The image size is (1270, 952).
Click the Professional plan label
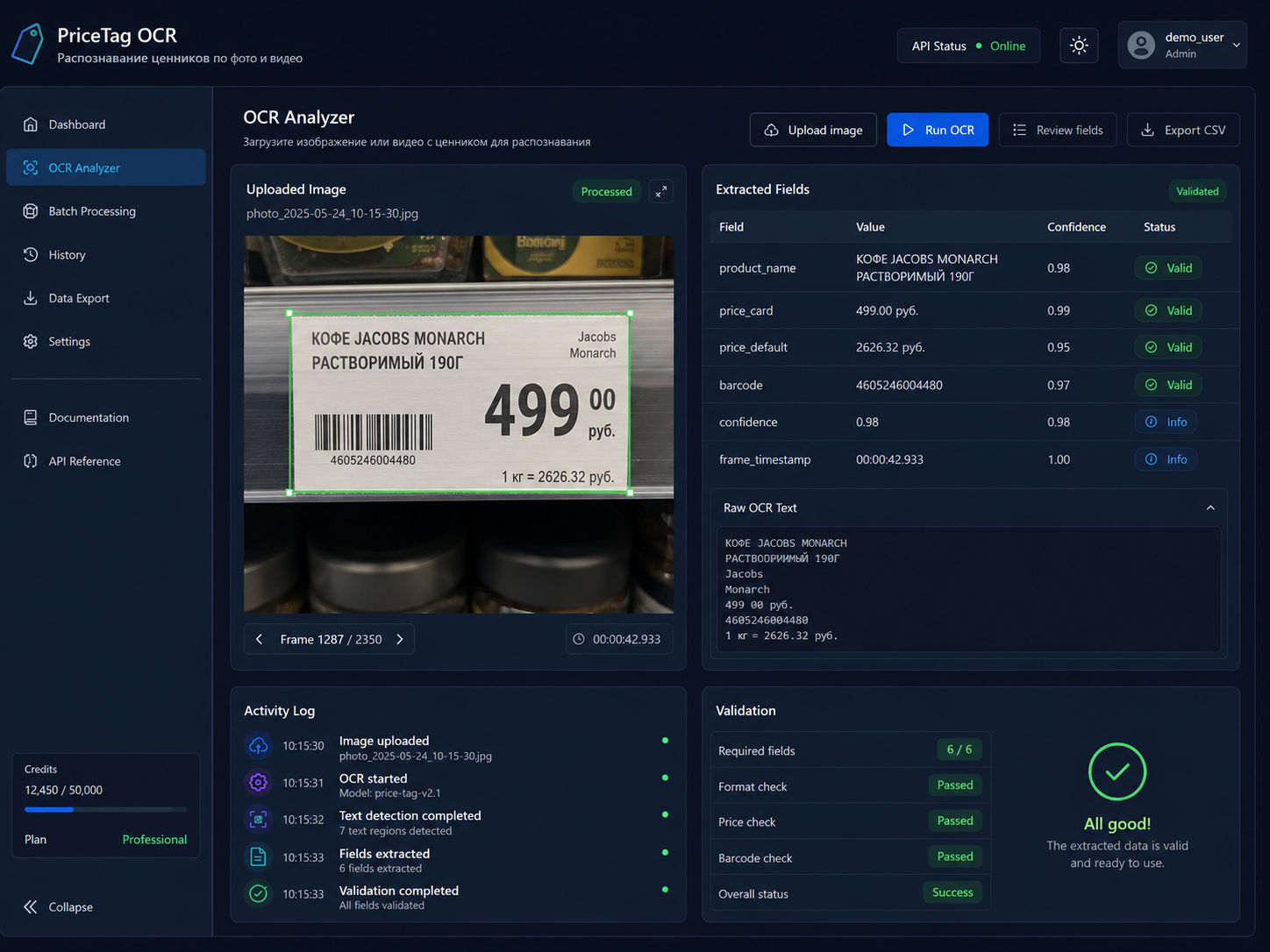[154, 839]
